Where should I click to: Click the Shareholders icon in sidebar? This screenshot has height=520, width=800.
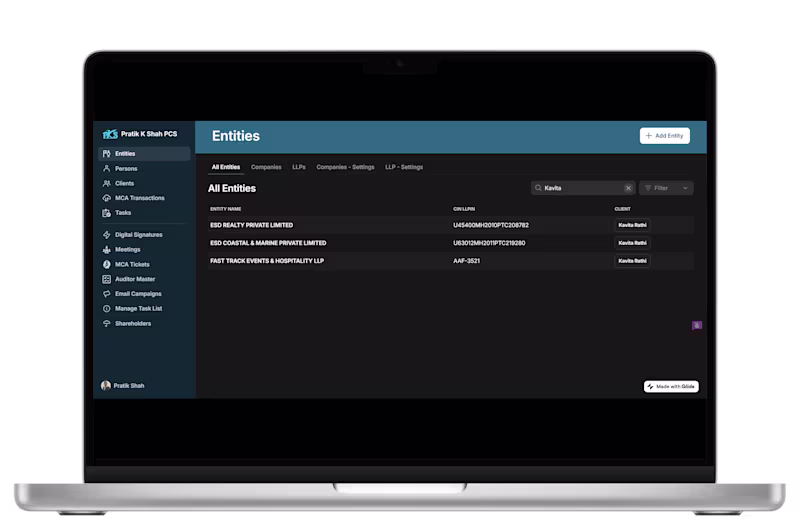point(107,324)
